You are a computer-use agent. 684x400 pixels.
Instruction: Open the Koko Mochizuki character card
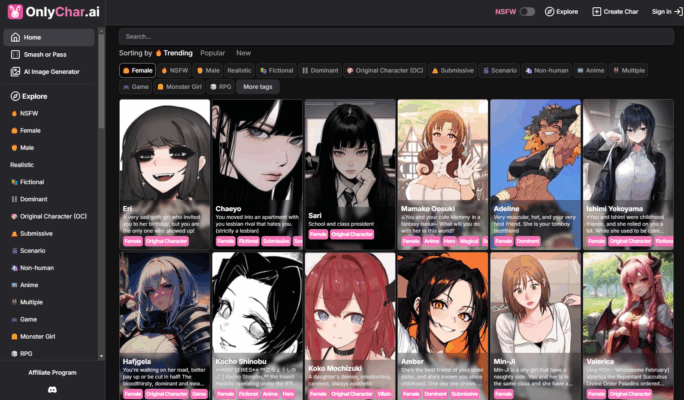(x=350, y=325)
